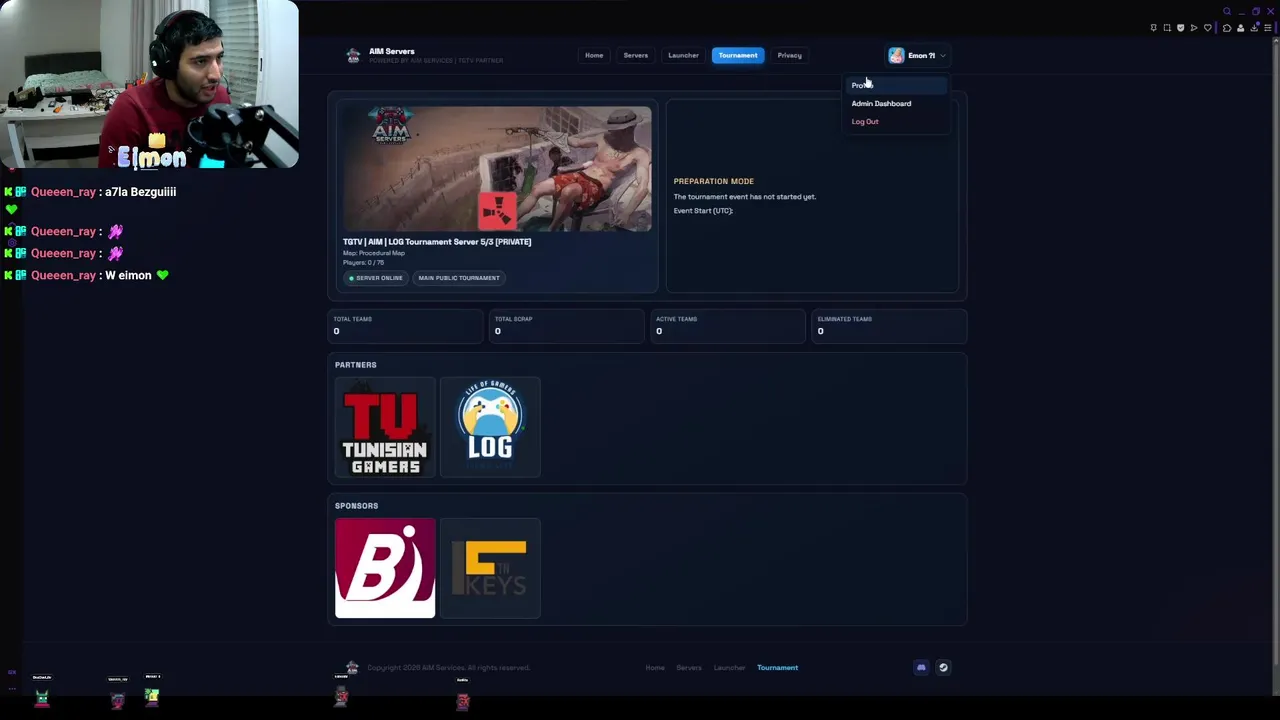Click the Emon user avatar in header

[896, 56]
